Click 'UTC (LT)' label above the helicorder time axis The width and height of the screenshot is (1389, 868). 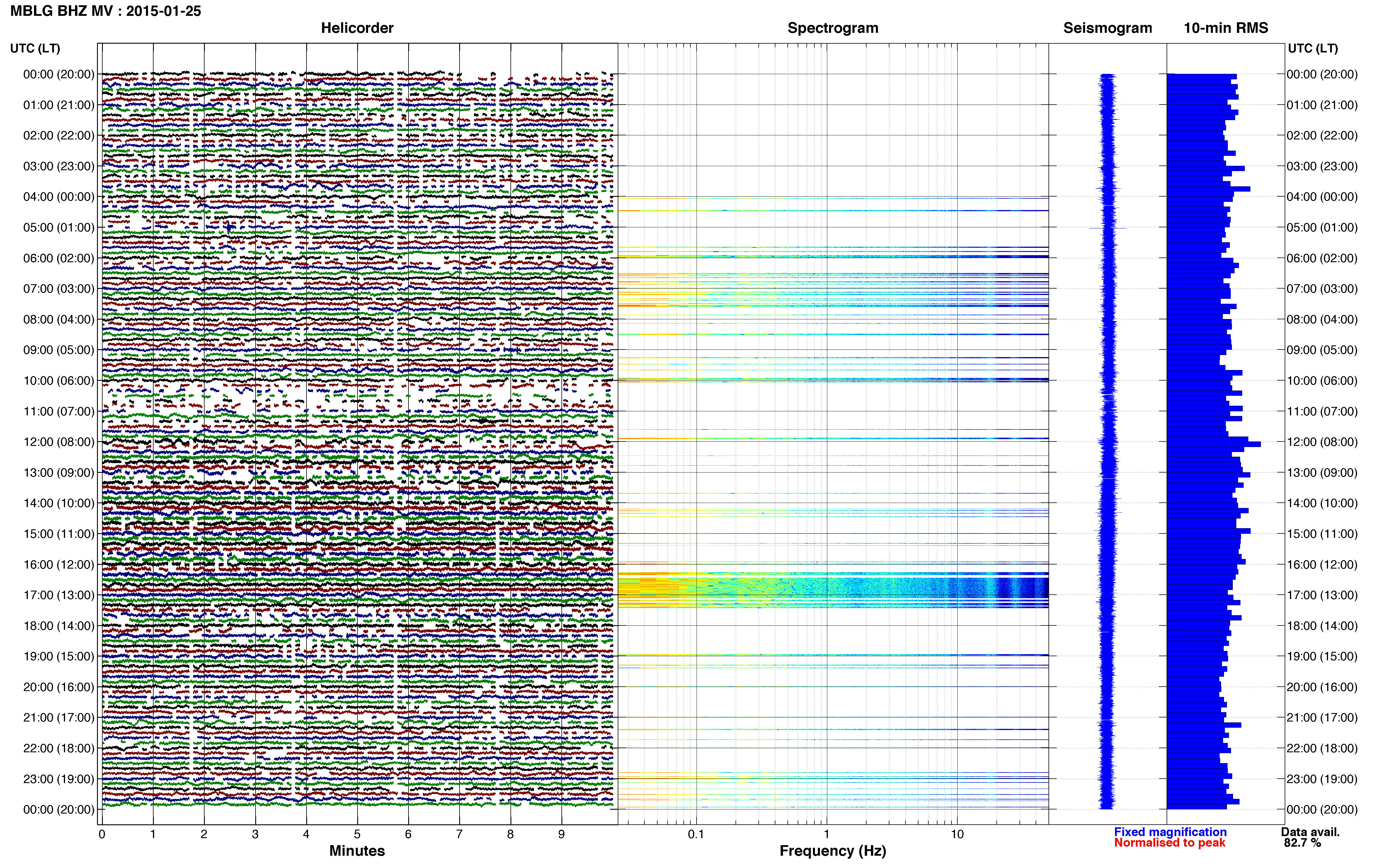35,48
